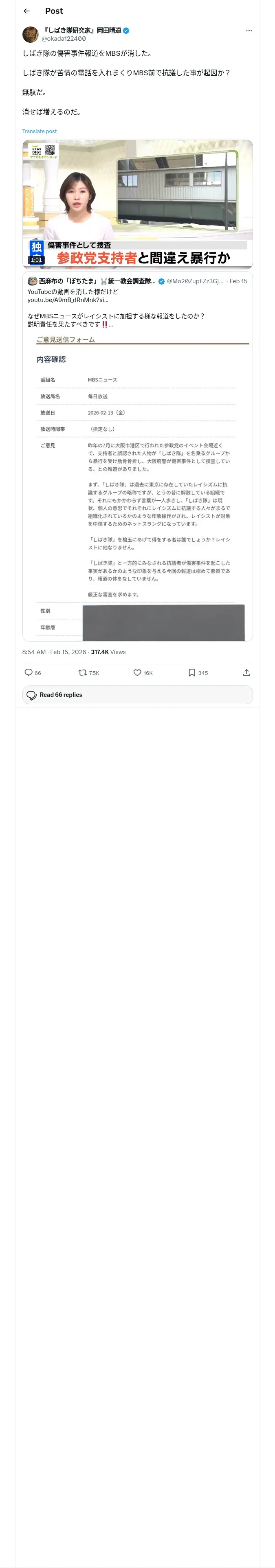Viewport: 275px width, 1568px height.
Task: Click the share upload icon
Action: click(246, 672)
